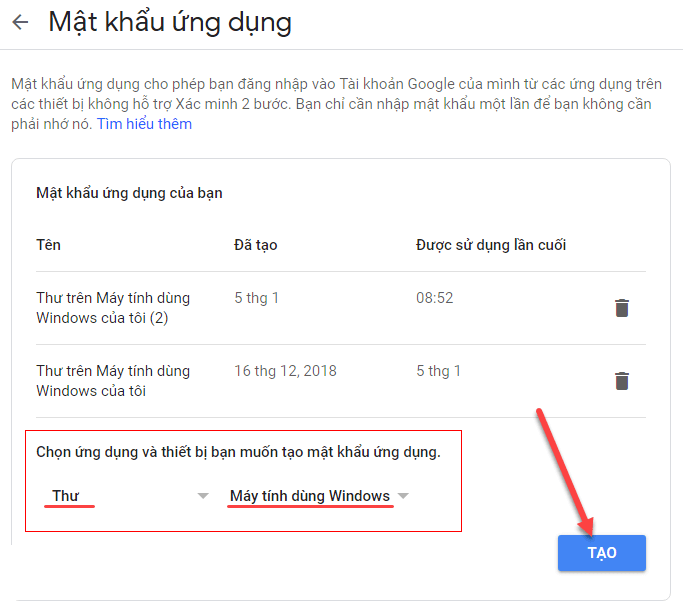Click trash icon for password created 16 thg 12, 2018

click(622, 381)
